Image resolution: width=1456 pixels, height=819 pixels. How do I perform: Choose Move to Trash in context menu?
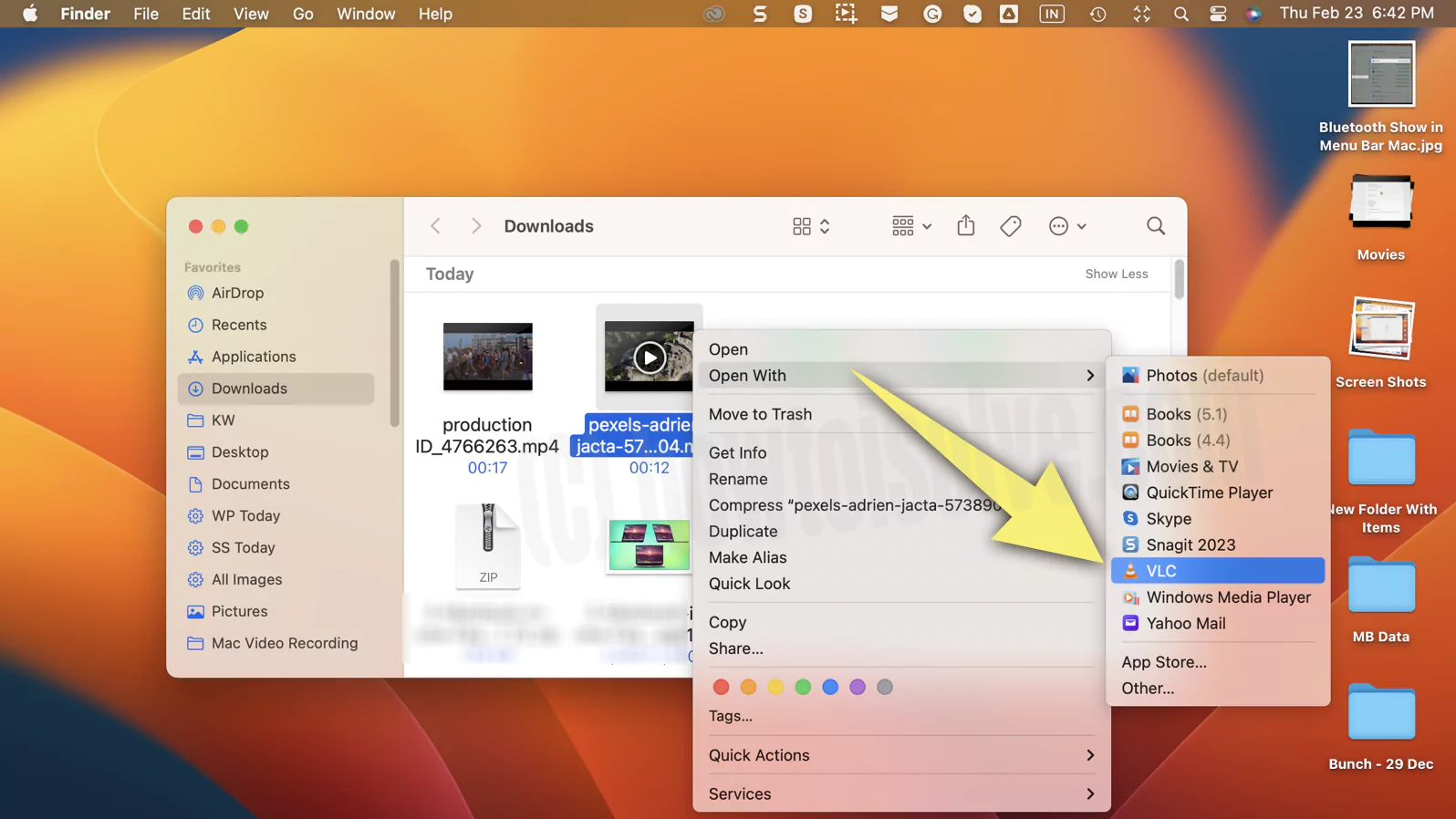click(901, 414)
